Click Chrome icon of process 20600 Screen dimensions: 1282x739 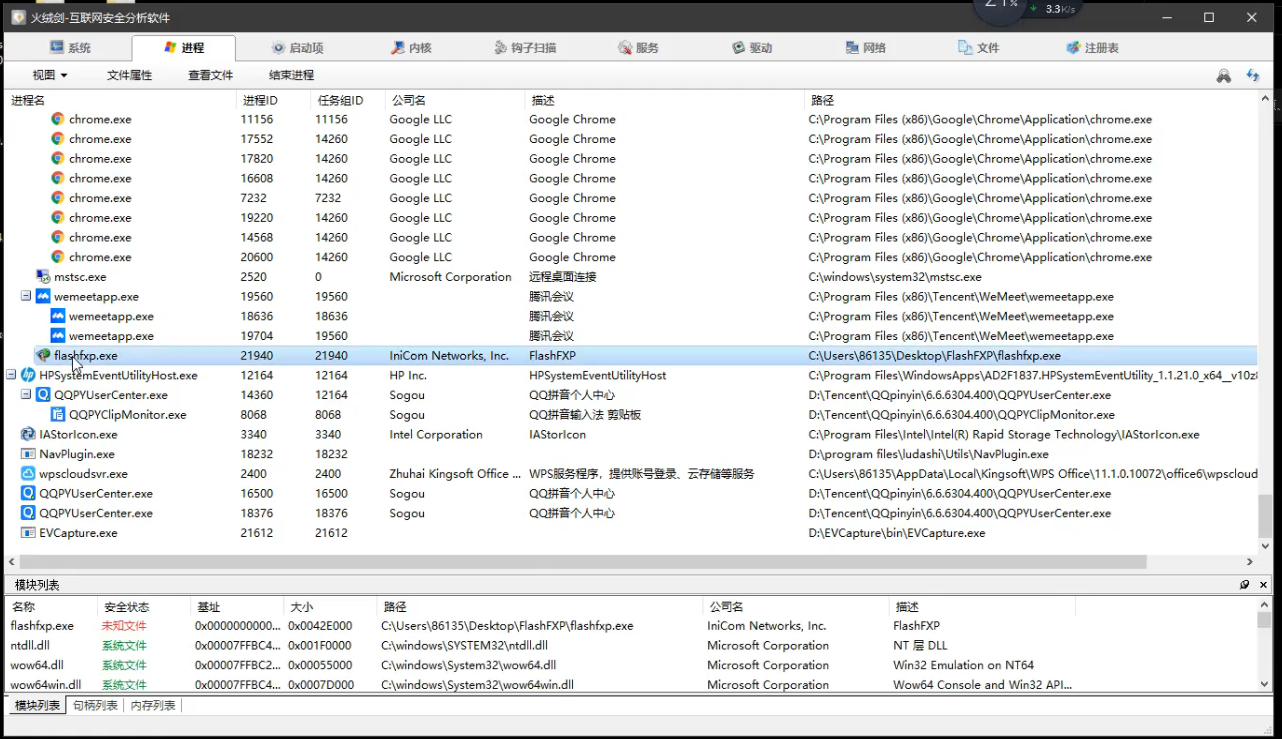58,257
